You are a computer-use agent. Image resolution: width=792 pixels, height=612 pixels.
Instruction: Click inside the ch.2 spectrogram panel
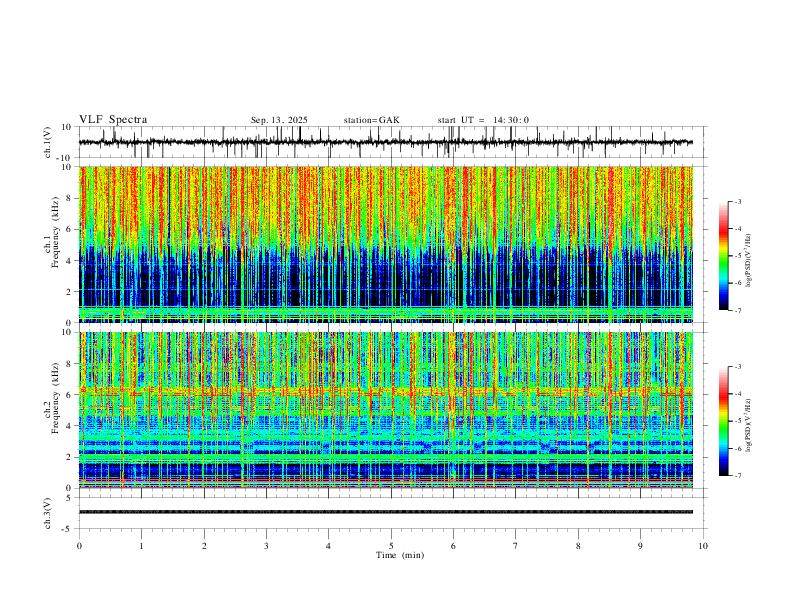pyautogui.click(x=385, y=410)
